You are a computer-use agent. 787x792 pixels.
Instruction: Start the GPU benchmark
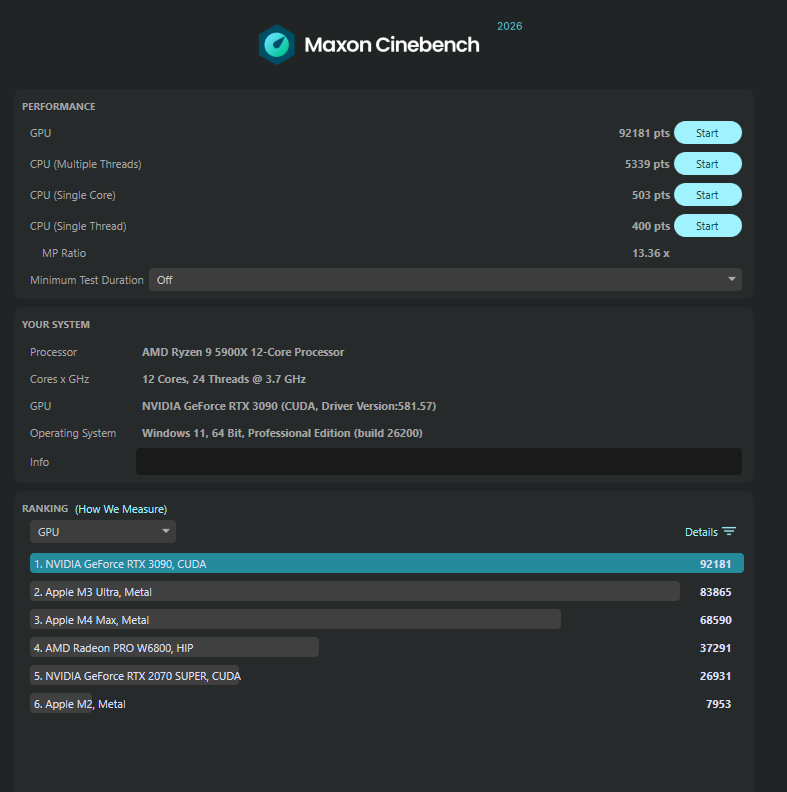tap(708, 133)
